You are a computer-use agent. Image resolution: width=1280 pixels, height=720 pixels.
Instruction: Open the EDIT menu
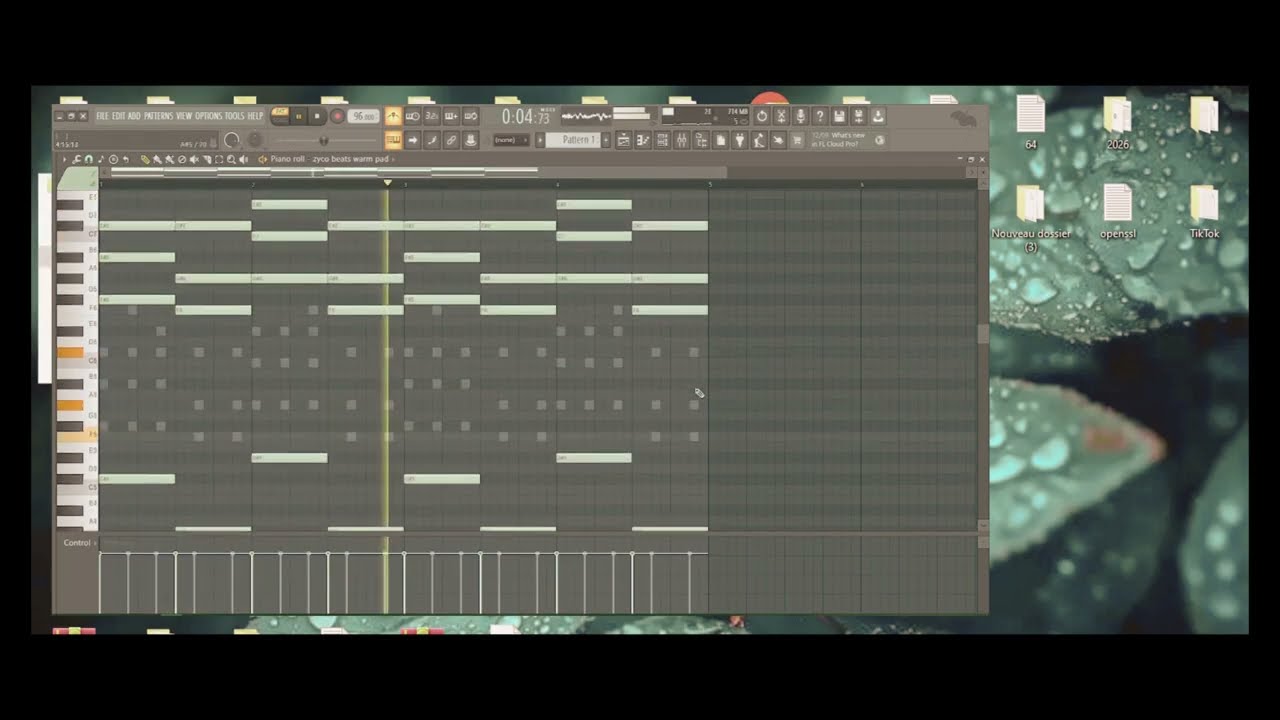(x=119, y=116)
